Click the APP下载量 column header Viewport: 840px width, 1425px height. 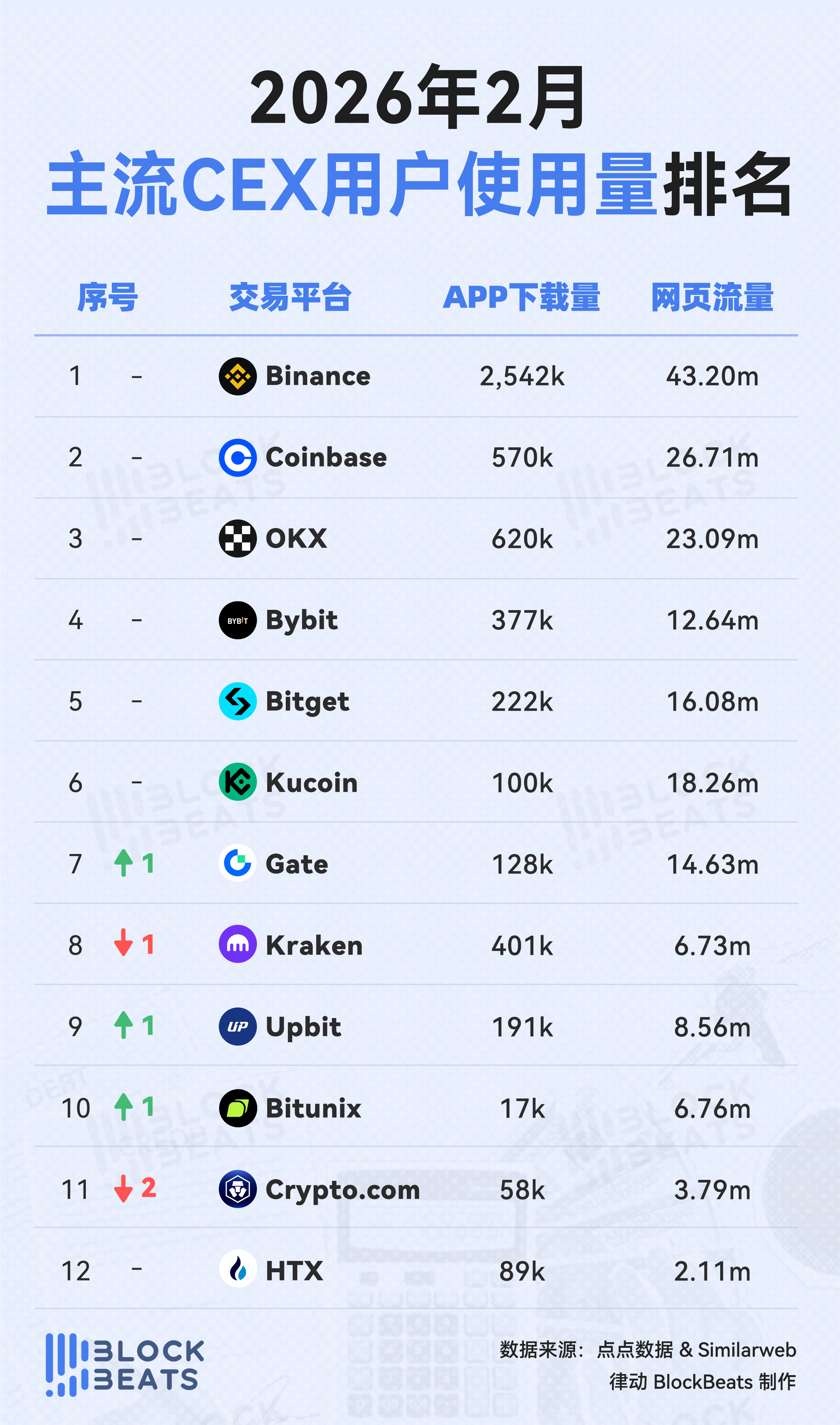[x=521, y=297]
